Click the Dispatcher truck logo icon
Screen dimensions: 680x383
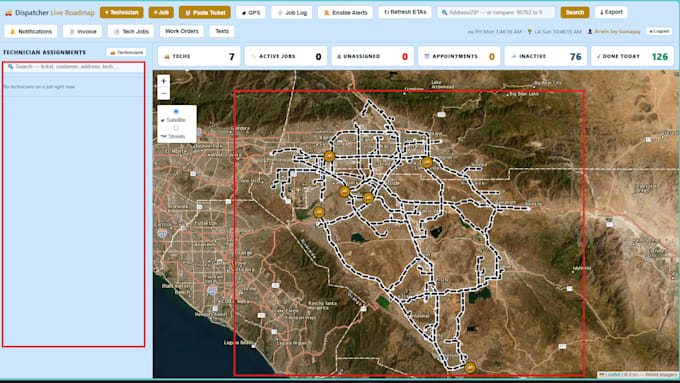point(8,13)
